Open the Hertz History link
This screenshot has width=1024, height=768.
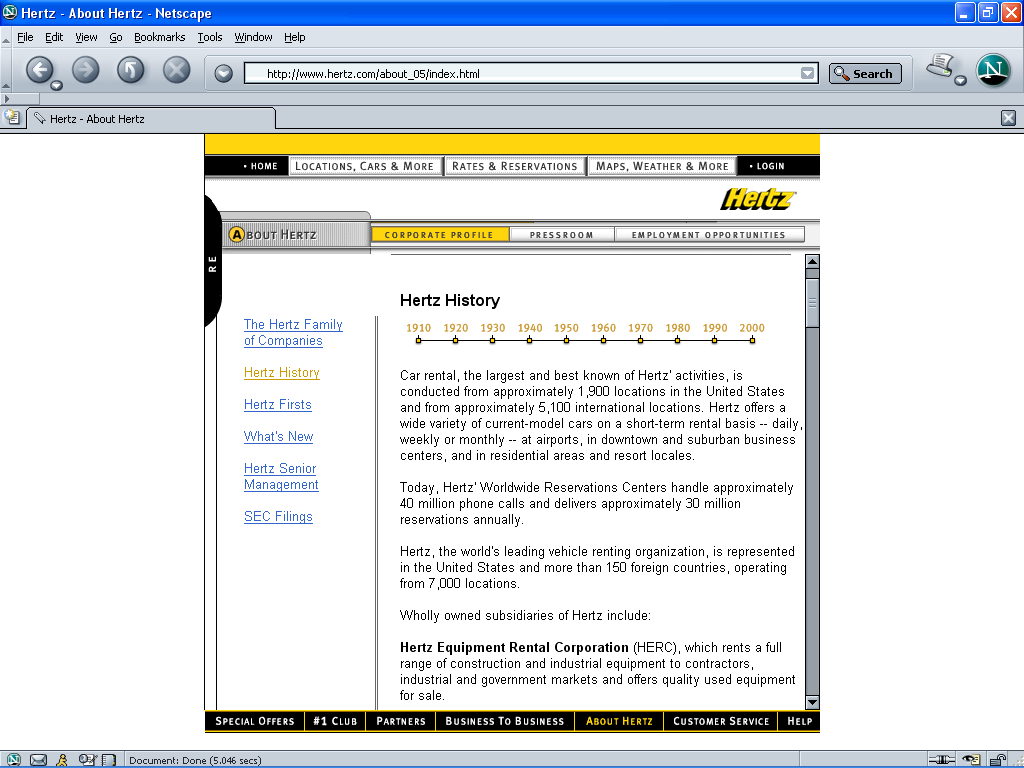(281, 372)
